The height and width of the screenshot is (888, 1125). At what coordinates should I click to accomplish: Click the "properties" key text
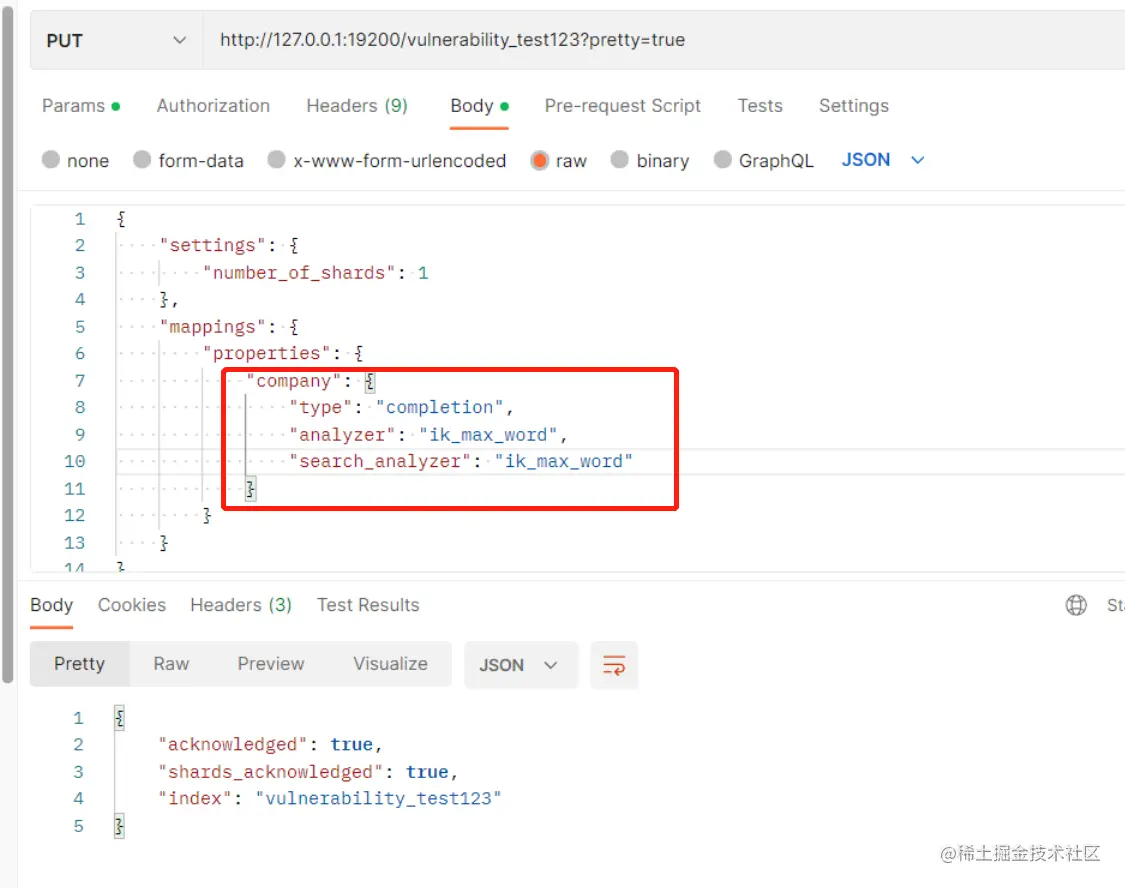pos(267,354)
